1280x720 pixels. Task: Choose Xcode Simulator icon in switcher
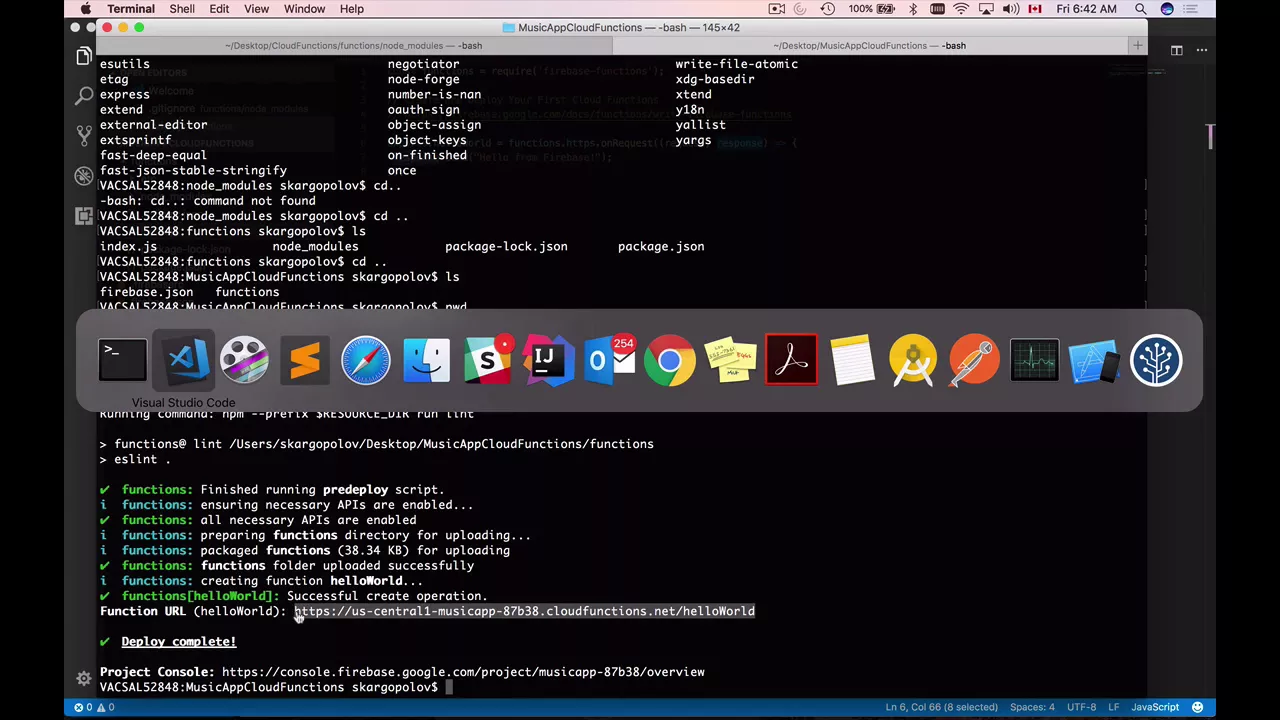tap(1095, 360)
